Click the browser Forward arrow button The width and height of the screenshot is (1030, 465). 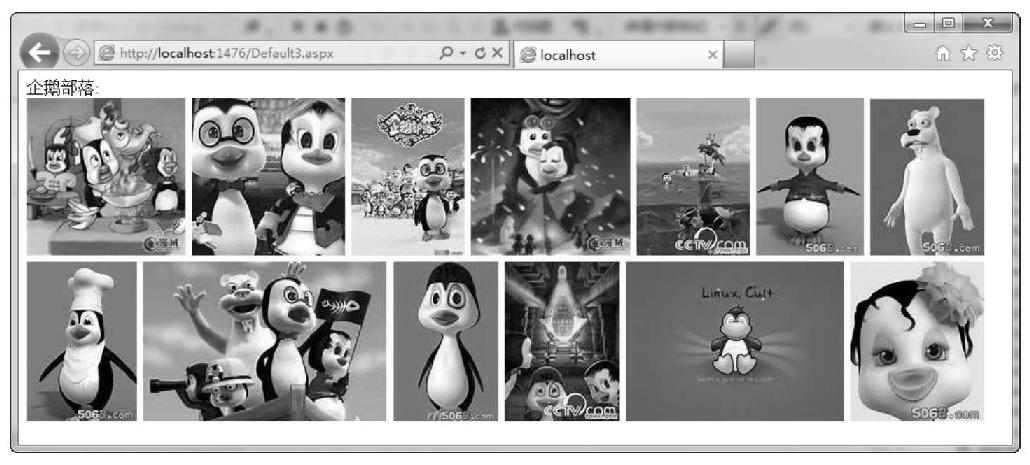[76, 53]
